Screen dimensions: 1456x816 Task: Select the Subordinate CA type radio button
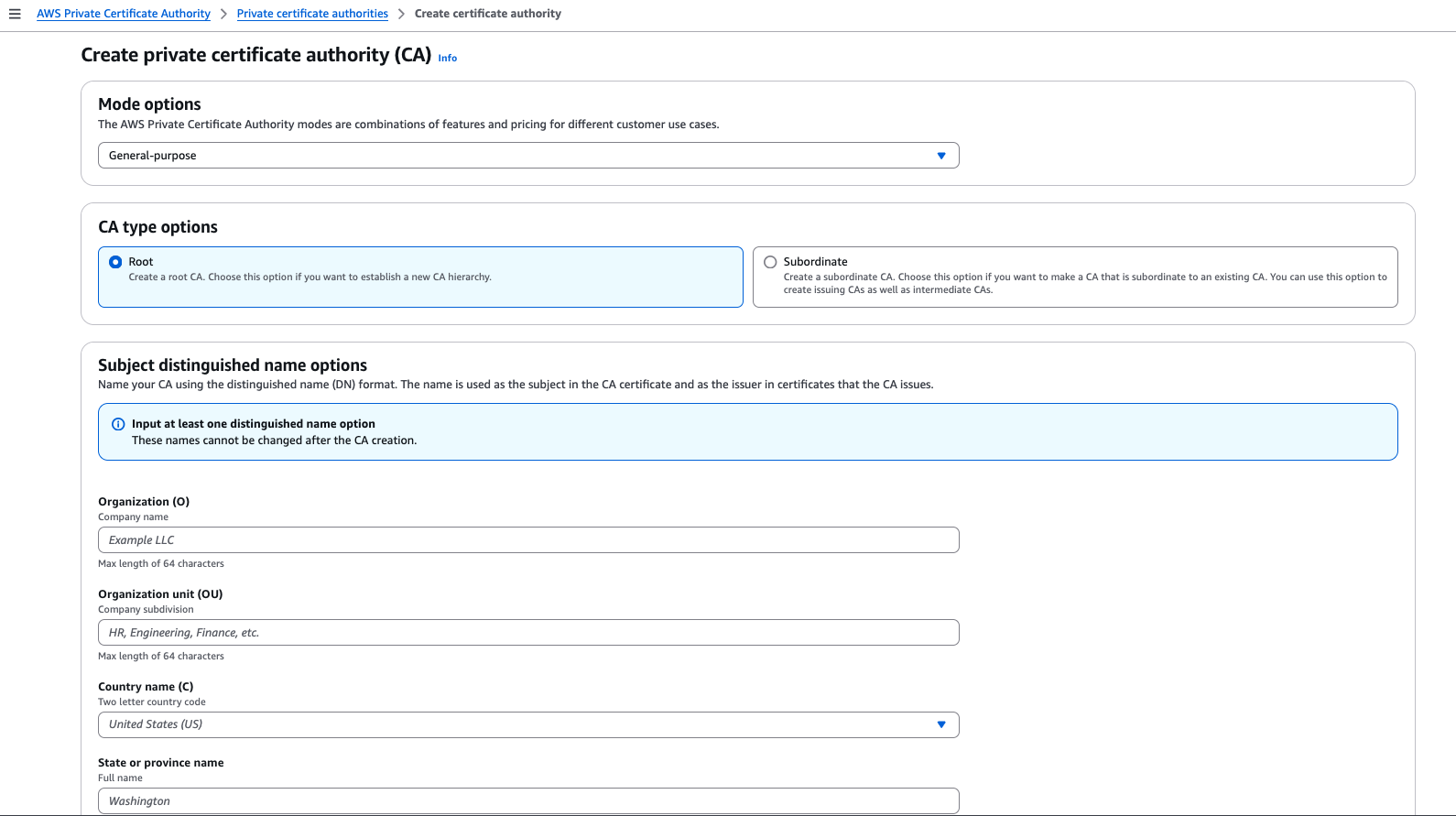(770, 262)
